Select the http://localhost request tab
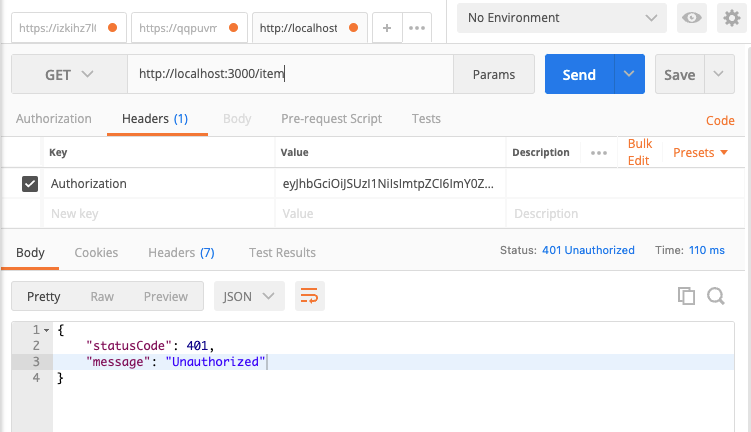Viewport: 751px width, 432px height. (309, 28)
